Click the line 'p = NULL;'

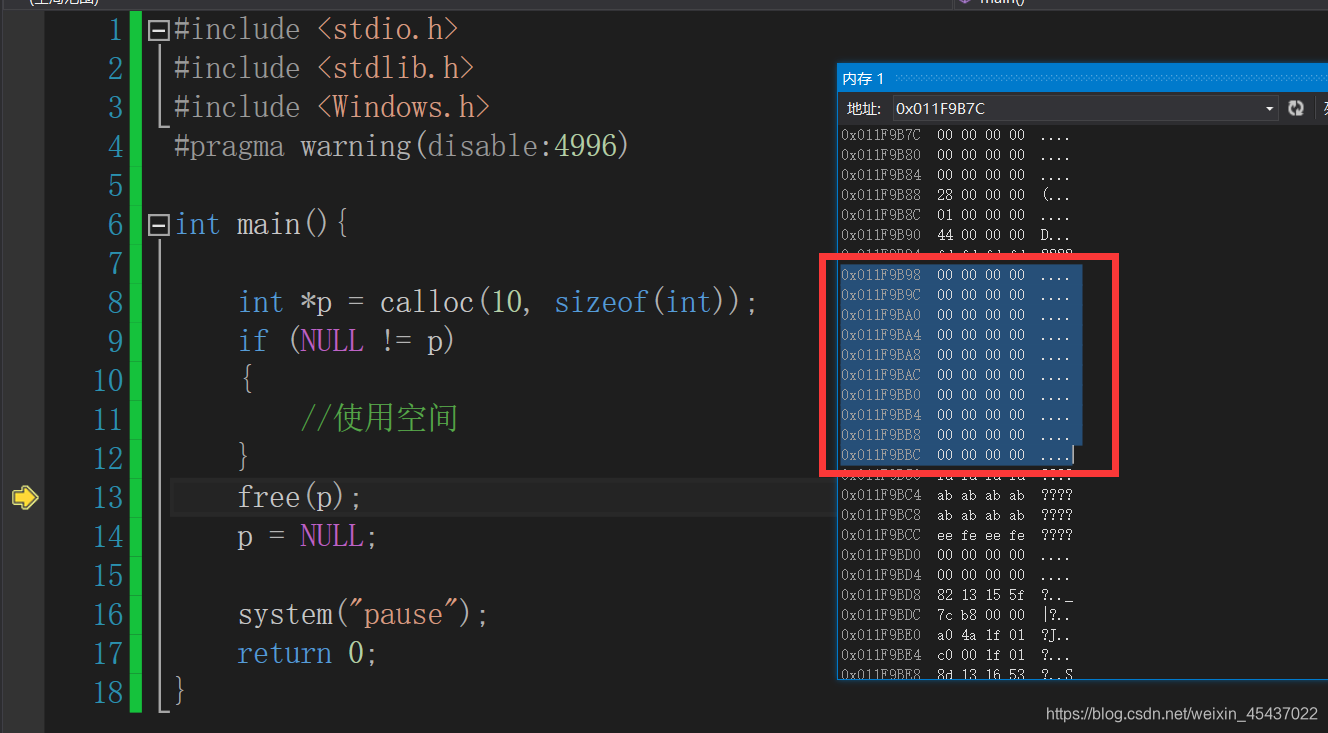307,536
